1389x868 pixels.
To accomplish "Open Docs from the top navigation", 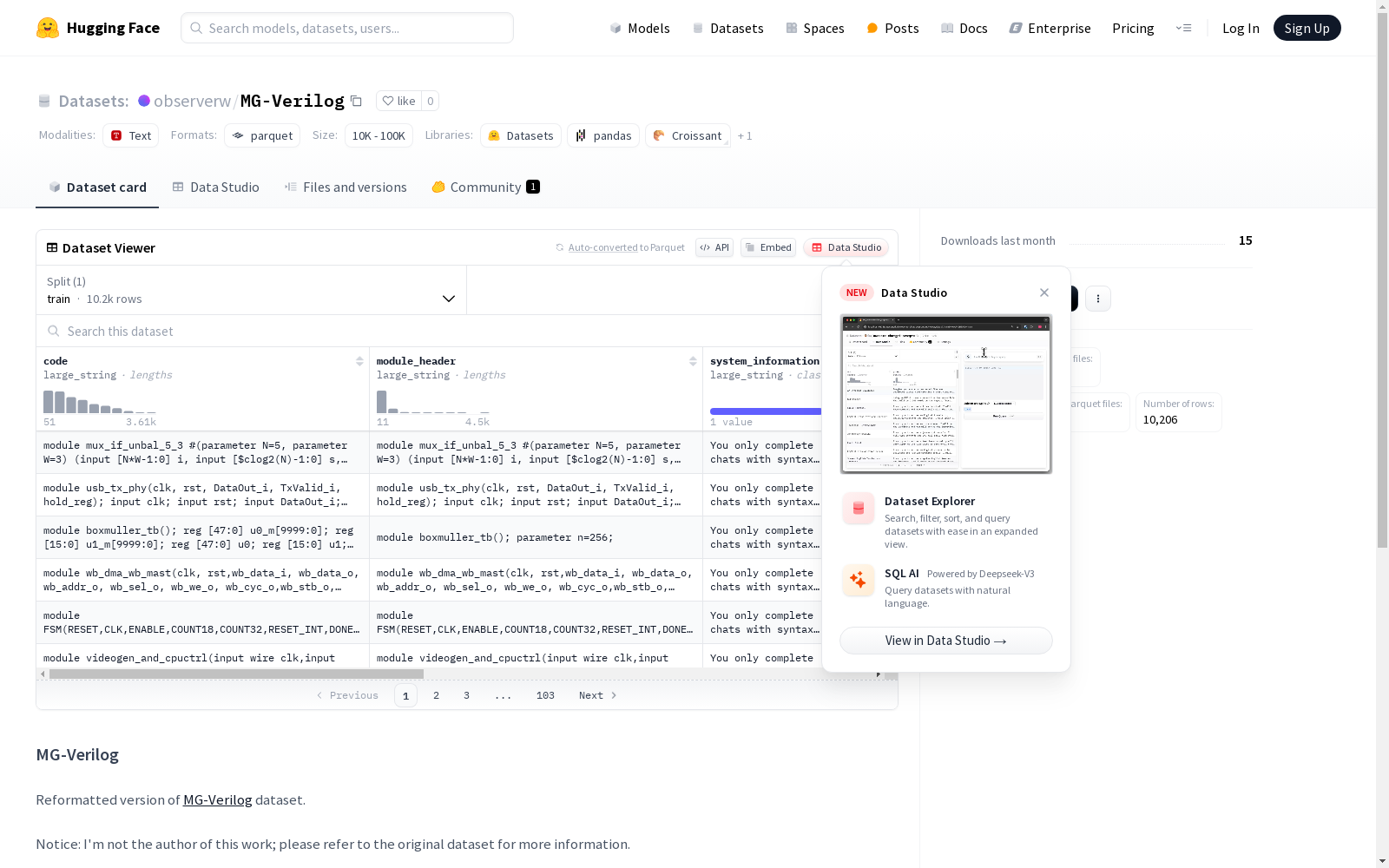I will click(x=964, y=28).
